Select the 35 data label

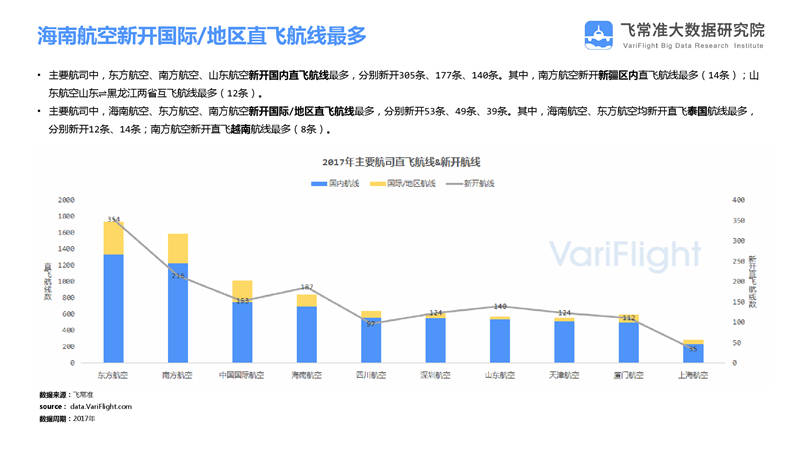[693, 349]
